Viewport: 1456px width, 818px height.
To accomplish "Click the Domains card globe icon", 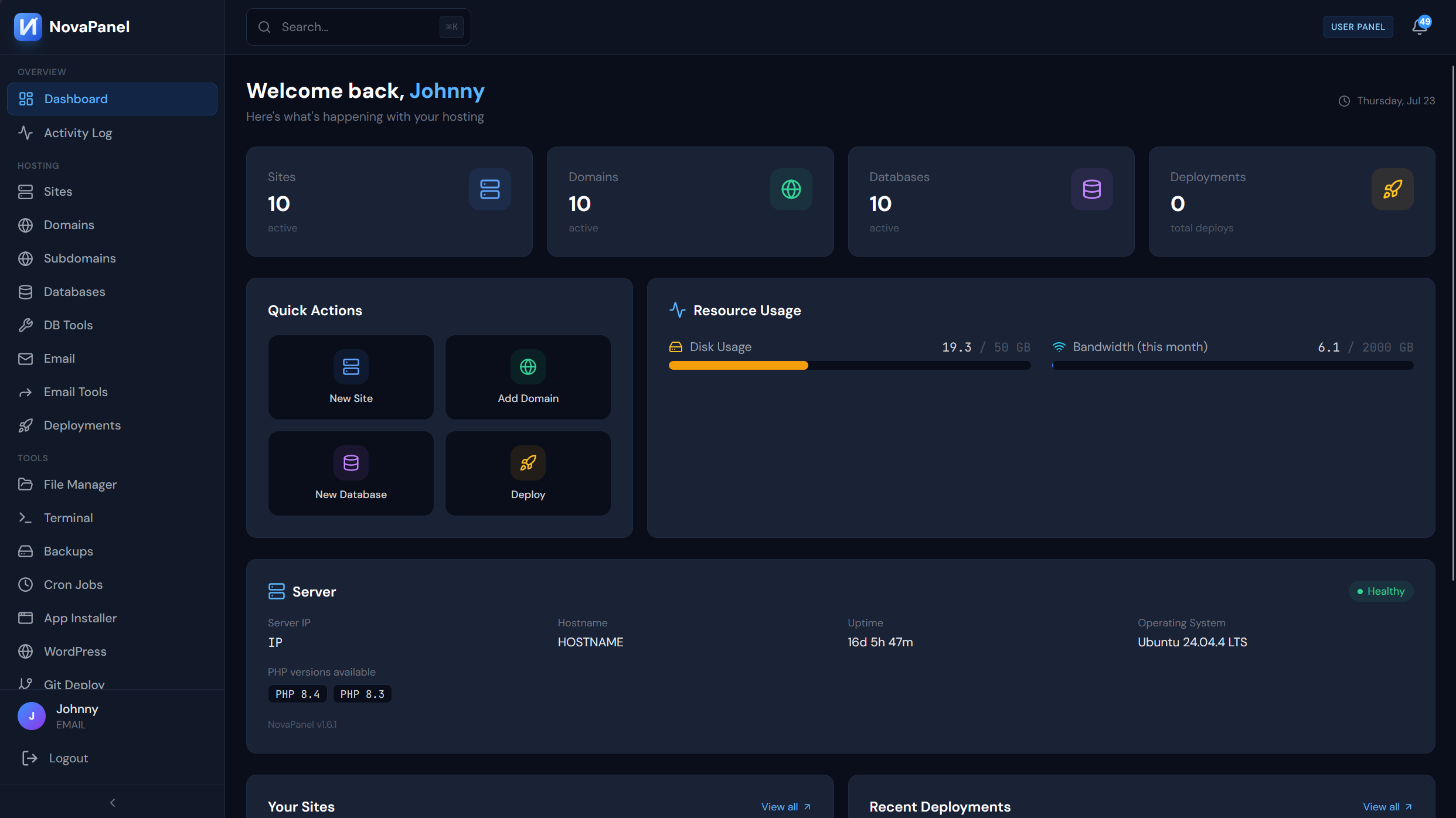I will [x=791, y=189].
